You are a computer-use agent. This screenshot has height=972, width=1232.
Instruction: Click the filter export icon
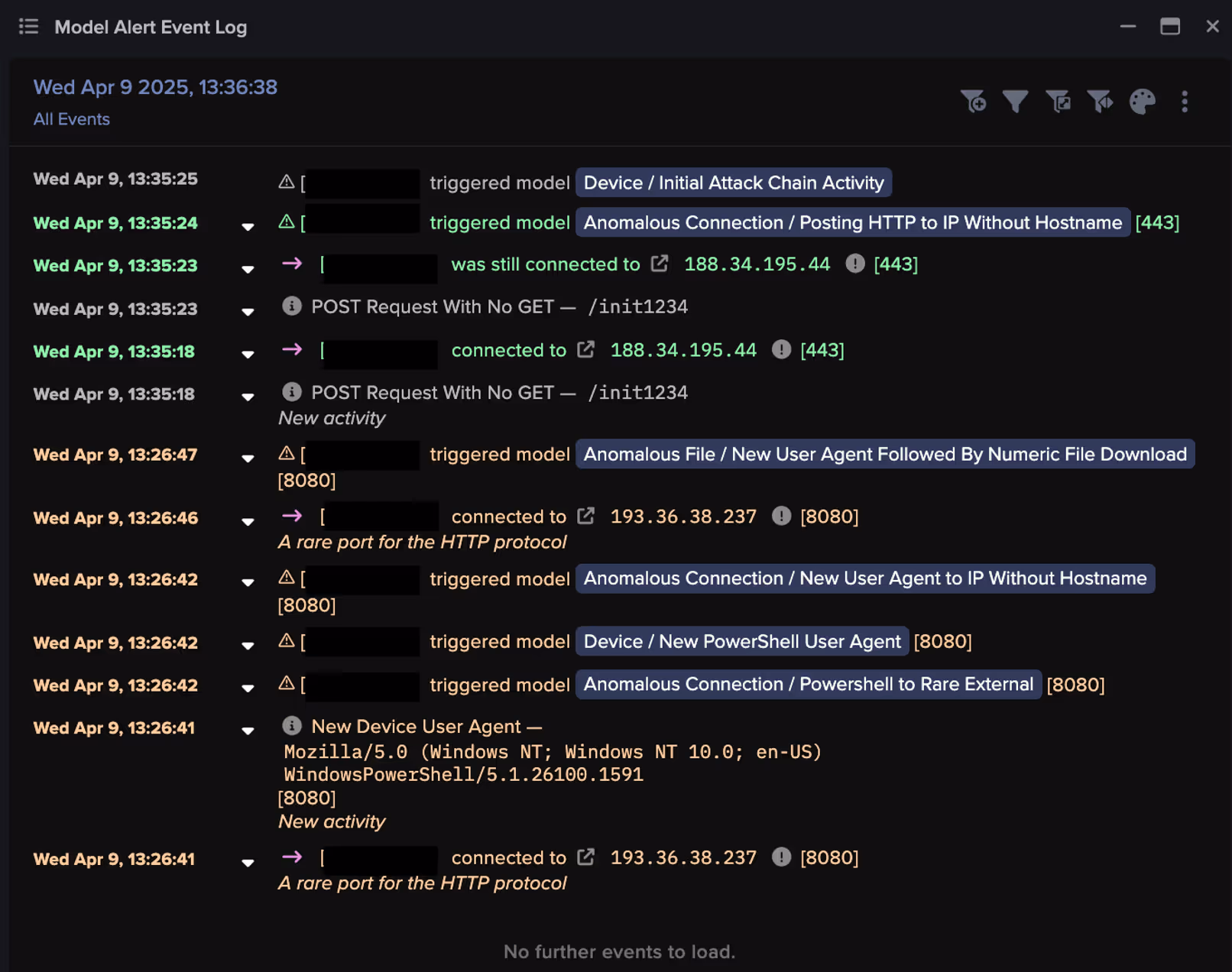1059,102
